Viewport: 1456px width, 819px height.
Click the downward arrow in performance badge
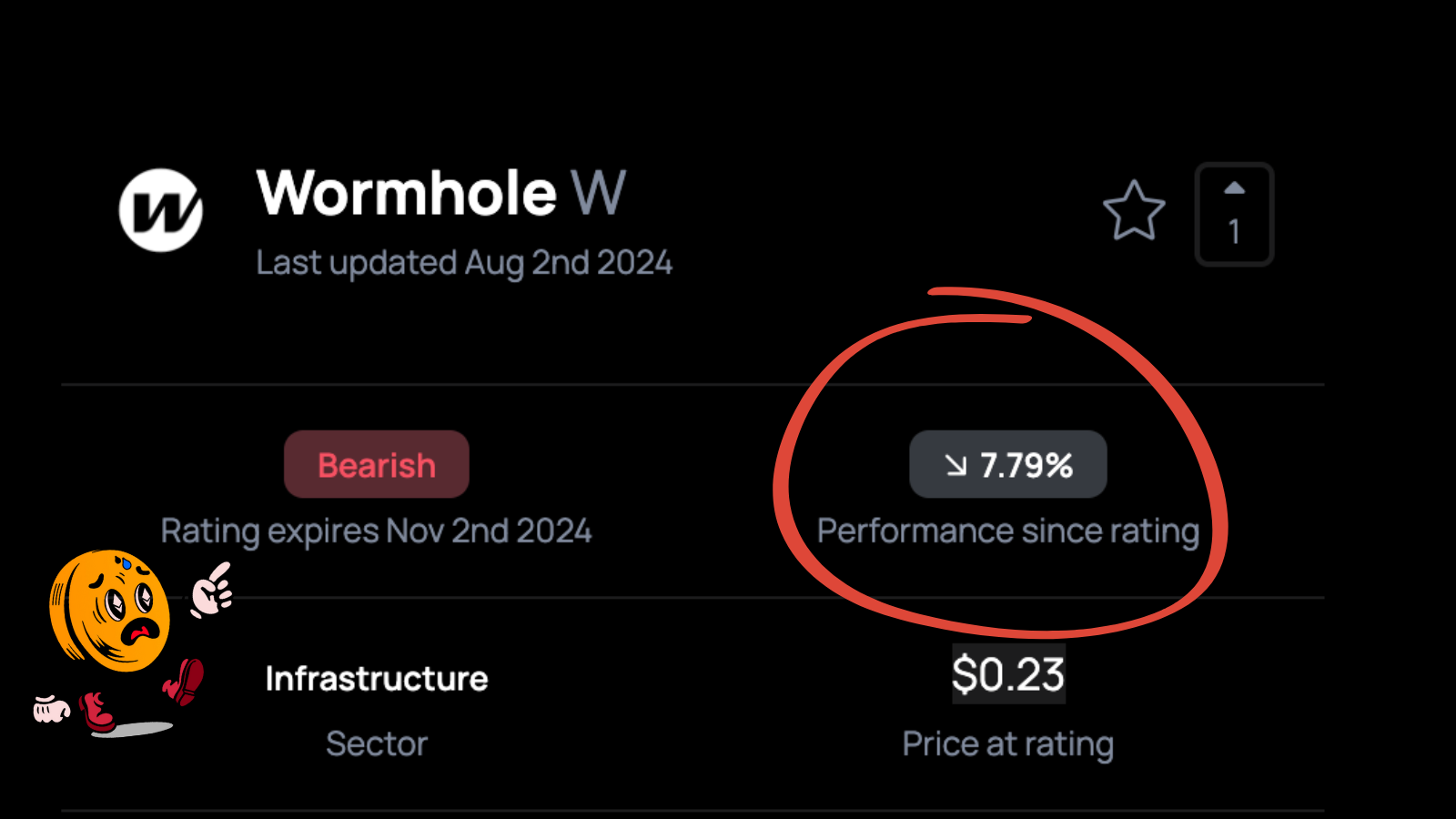click(x=955, y=466)
